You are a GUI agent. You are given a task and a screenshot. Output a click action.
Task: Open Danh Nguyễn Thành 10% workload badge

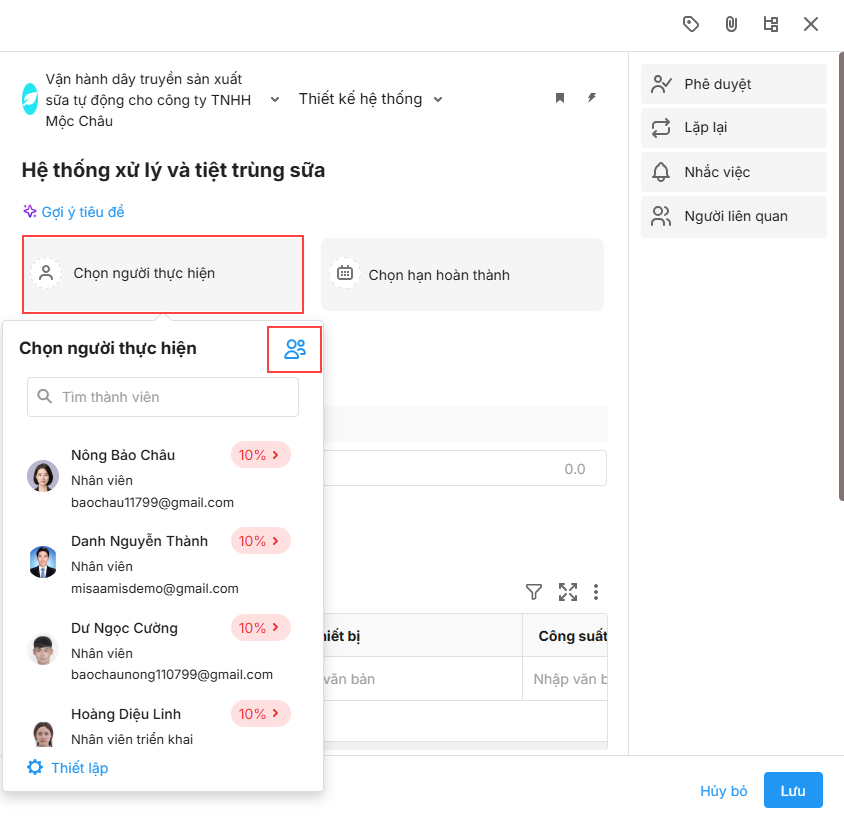(261, 540)
